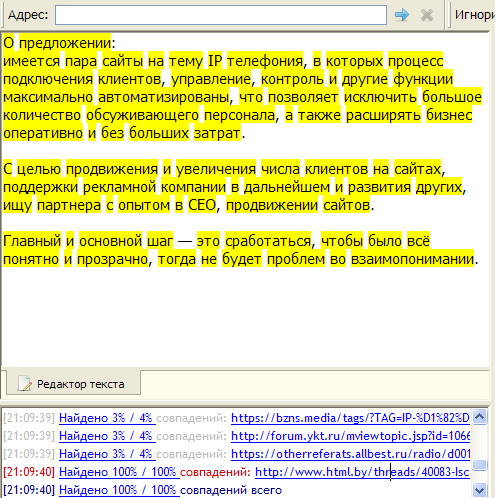
Task: Click the red-row Найдено 100% / 100% link
Action: [119, 472]
